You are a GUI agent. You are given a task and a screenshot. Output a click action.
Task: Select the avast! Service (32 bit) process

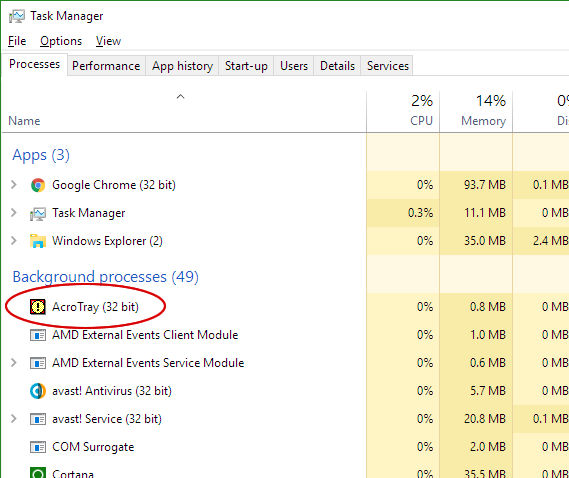(x=107, y=419)
